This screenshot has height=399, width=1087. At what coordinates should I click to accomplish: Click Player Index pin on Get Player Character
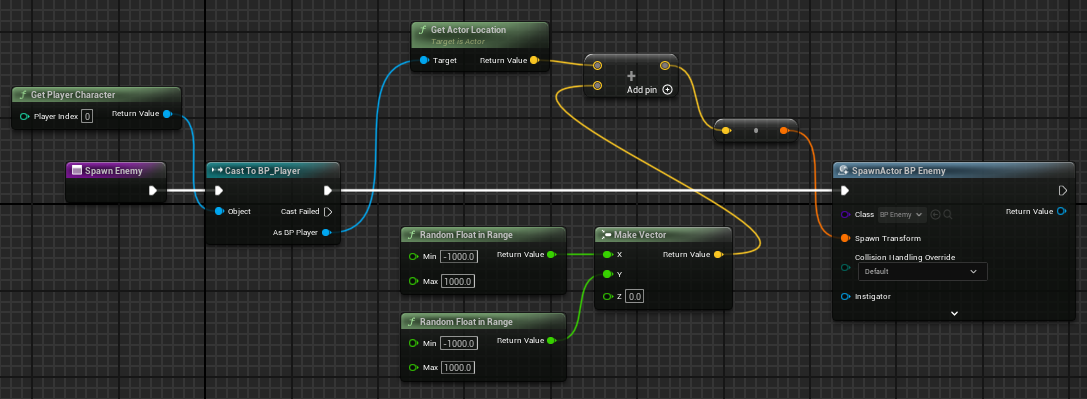[24, 116]
